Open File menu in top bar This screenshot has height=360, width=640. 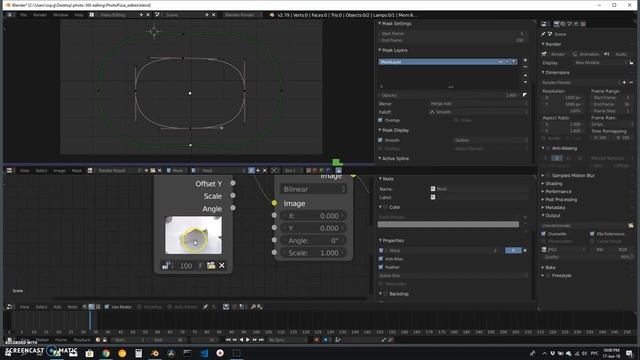[x=23, y=15]
